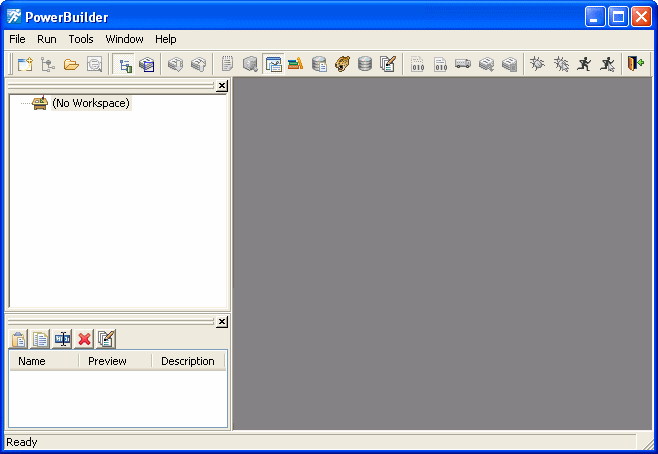Open the Tools menu

point(81,39)
